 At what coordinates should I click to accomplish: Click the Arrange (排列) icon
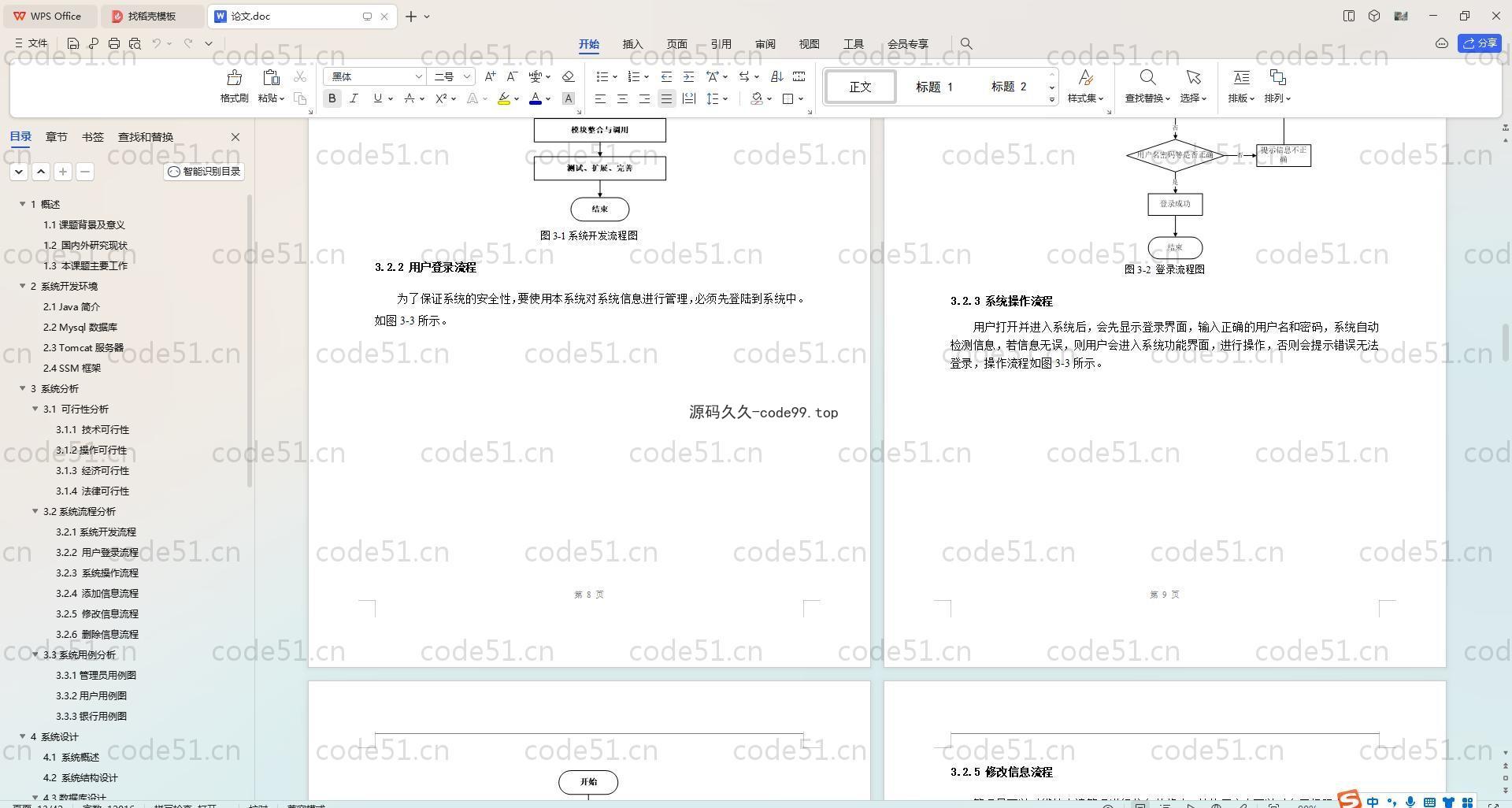tap(1277, 77)
